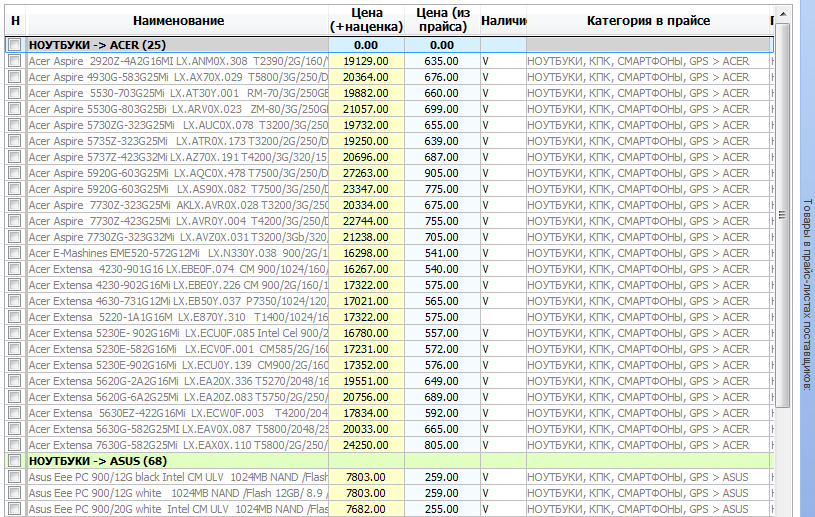
Task: Select Acer Extensa 5230E- 902G16Mi LX.ECU0F.085 row
Action: point(389,333)
